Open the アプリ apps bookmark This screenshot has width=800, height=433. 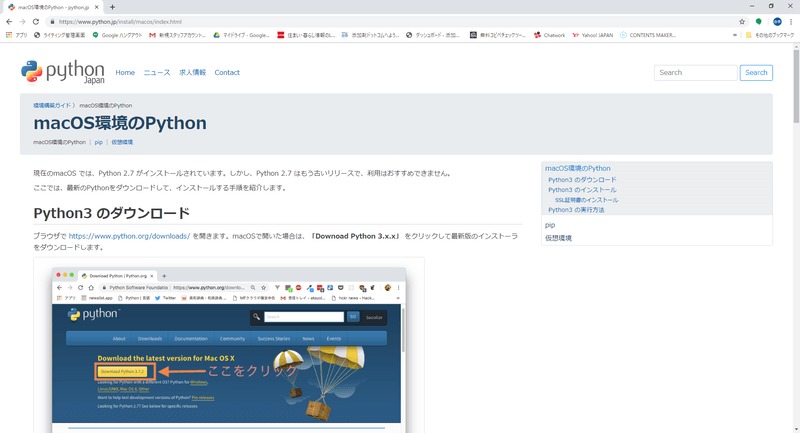(x=17, y=35)
